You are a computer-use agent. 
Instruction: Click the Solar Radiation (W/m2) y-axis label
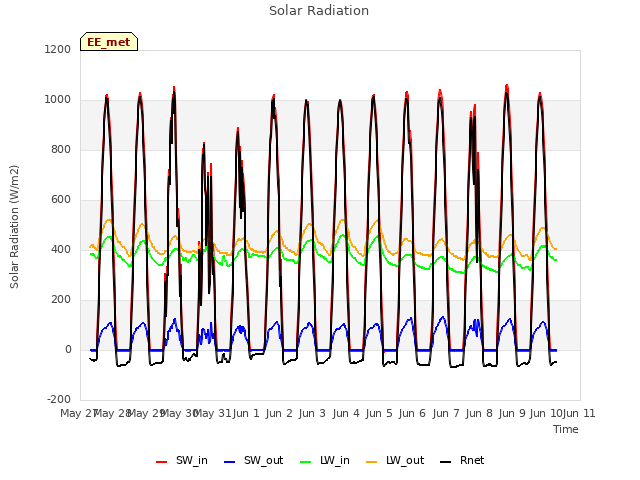point(14,227)
